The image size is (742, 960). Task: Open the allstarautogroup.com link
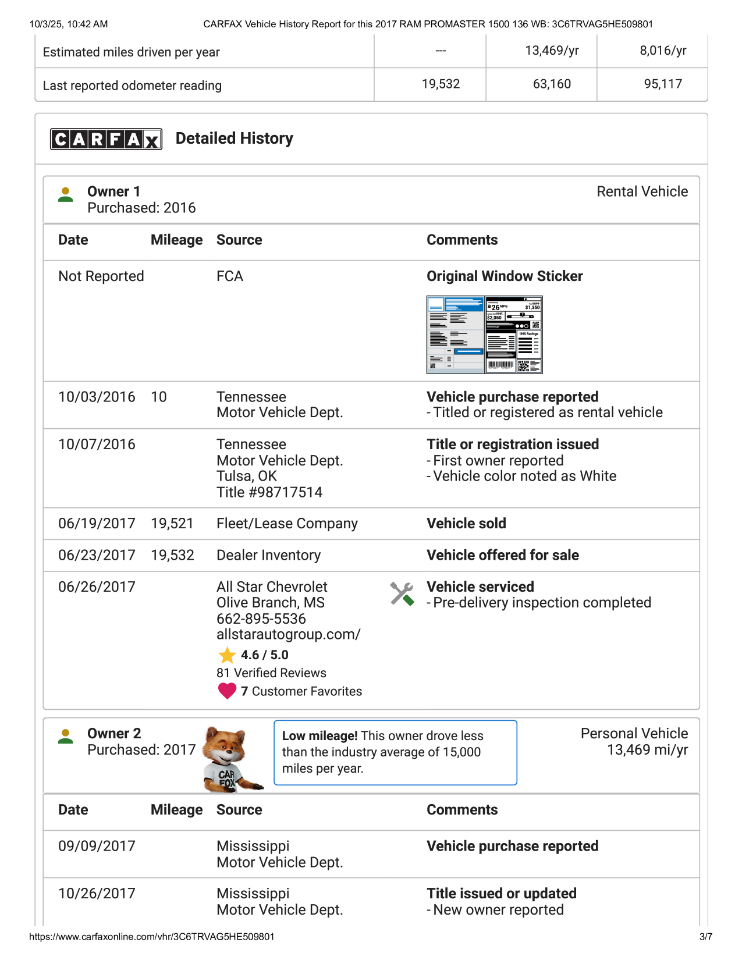(x=288, y=635)
